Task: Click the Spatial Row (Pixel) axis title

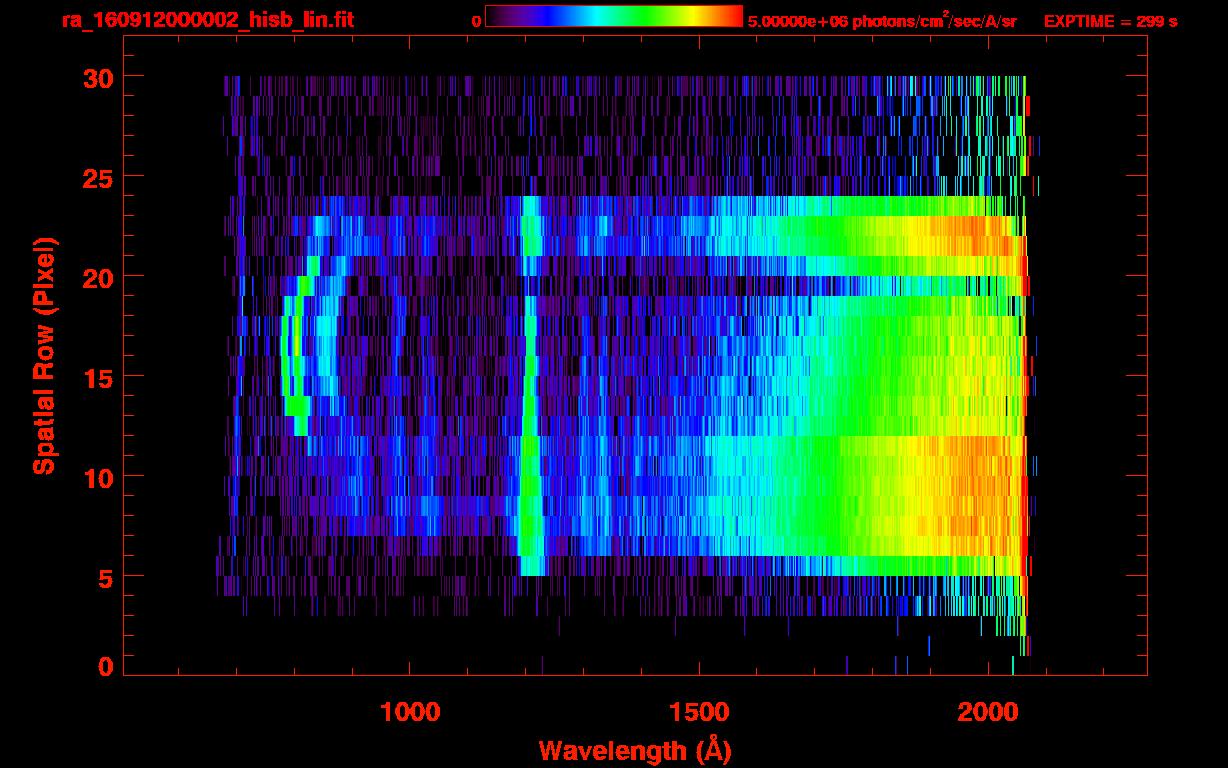Action: 44,356
